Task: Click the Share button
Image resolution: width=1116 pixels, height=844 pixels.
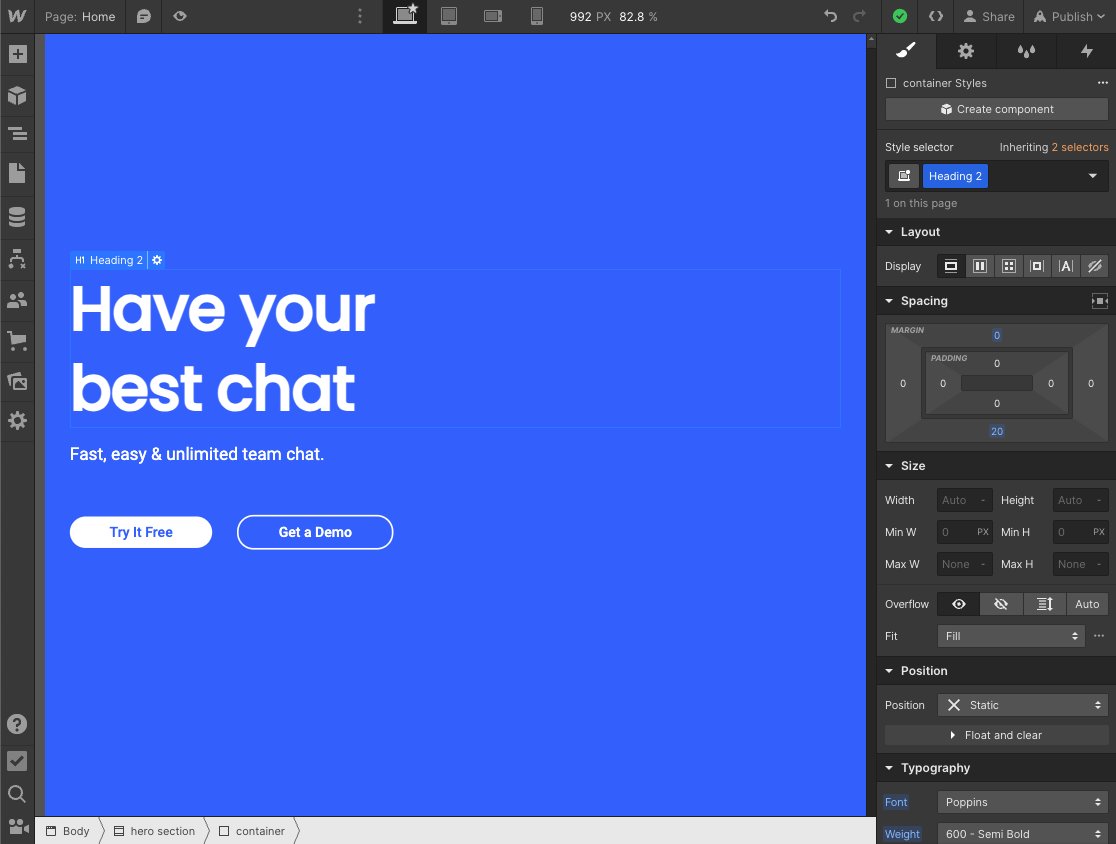Action: [989, 16]
